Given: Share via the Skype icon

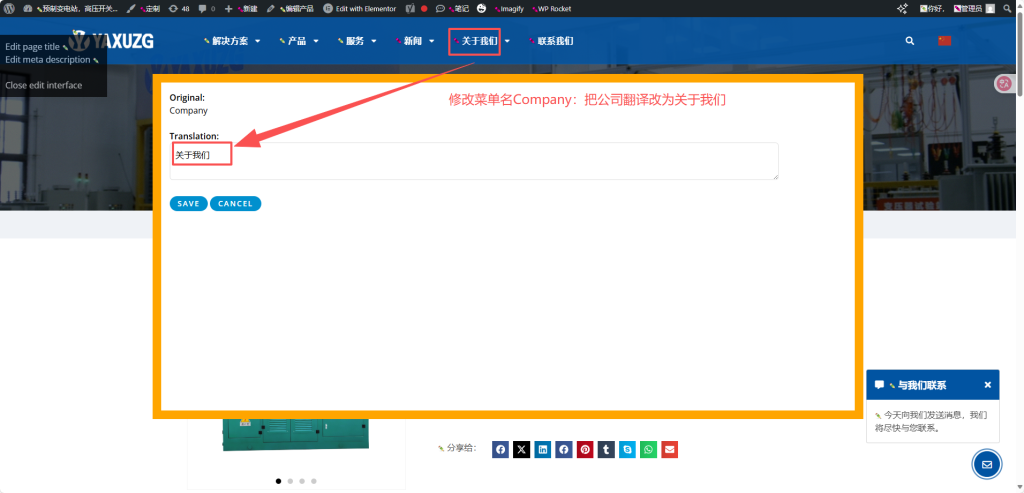Looking at the screenshot, I should coord(627,450).
